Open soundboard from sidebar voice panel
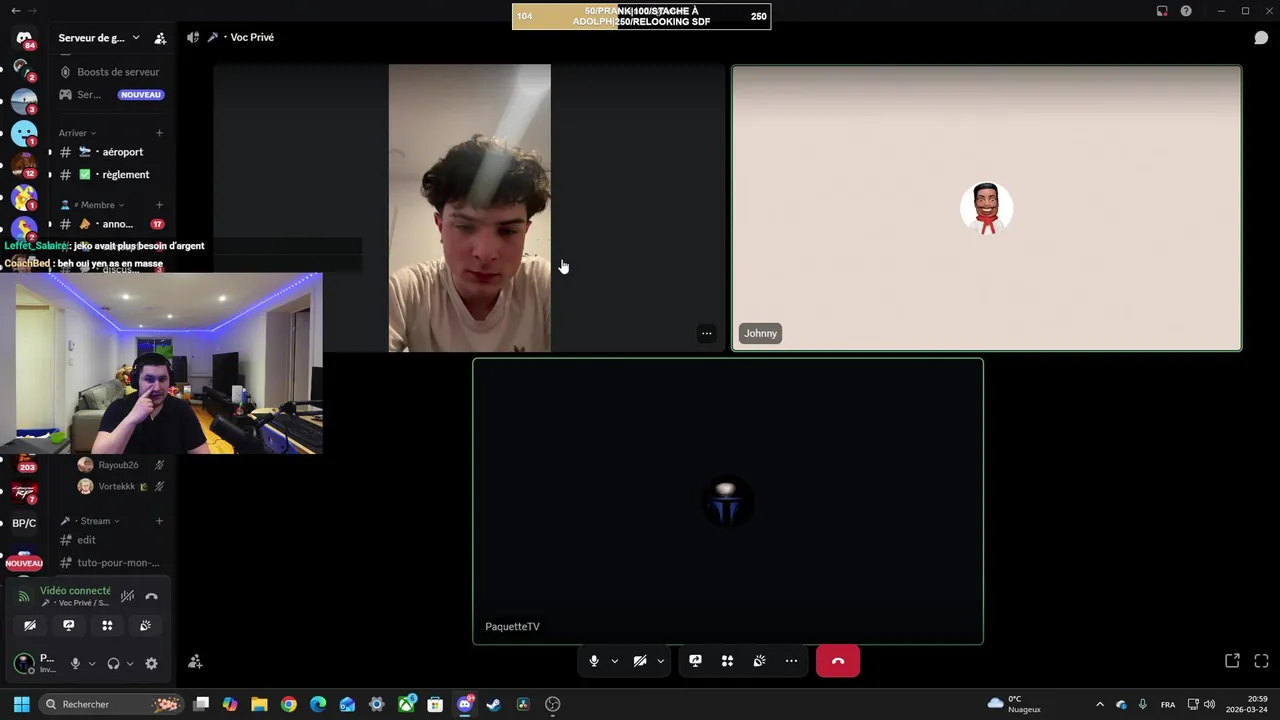The width and height of the screenshot is (1280, 720). tap(145, 625)
